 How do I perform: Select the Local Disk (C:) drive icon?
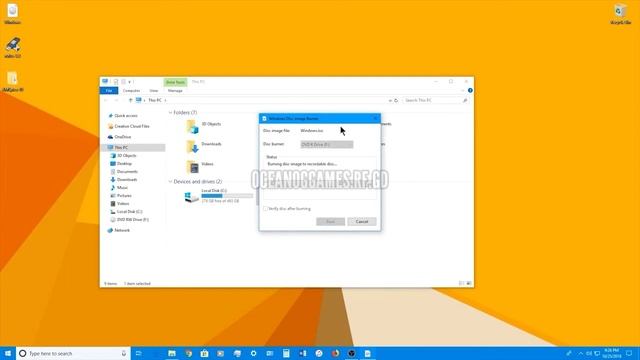coord(191,197)
